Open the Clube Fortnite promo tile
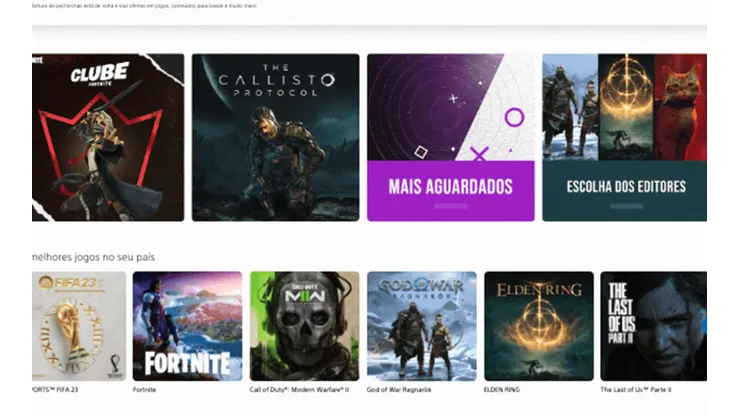This screenshot has height=416, width=740. [x=108, y=137]
